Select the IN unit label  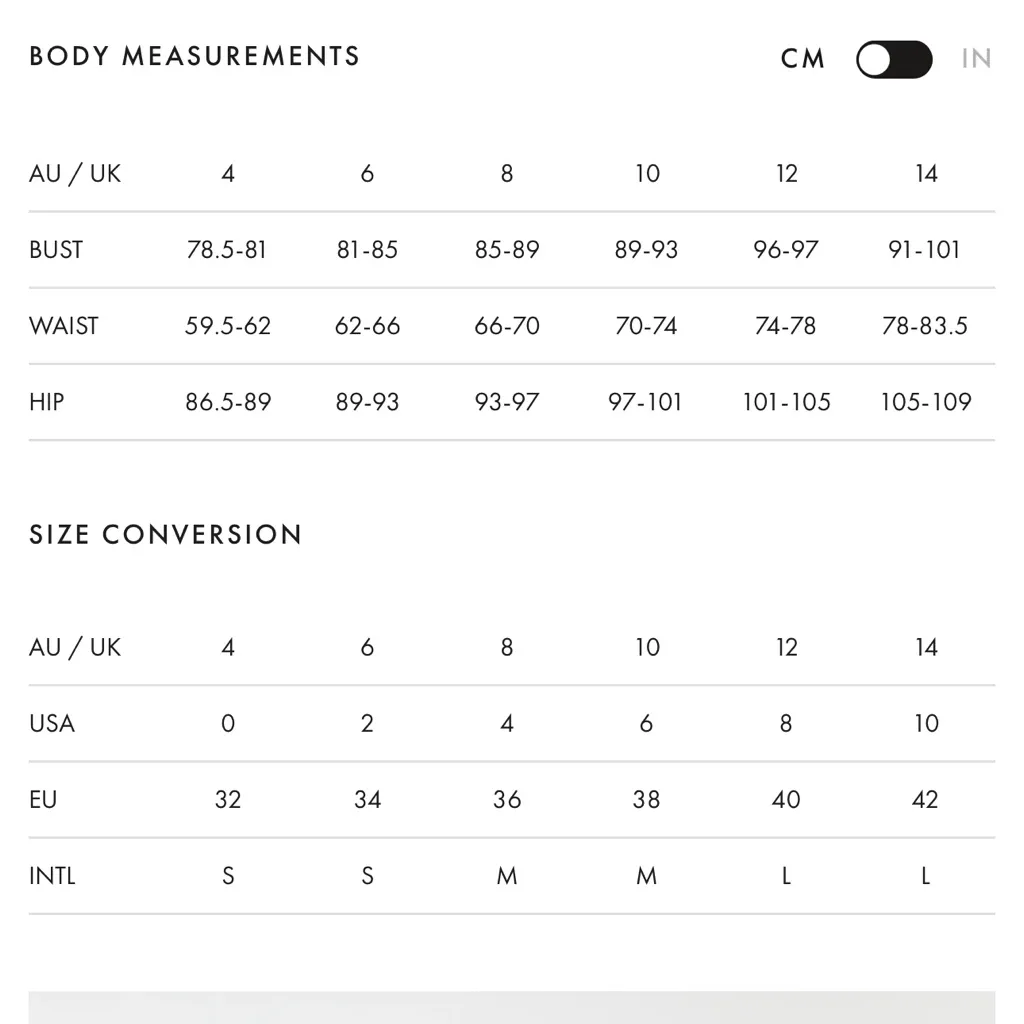click(x=976, y=59)
